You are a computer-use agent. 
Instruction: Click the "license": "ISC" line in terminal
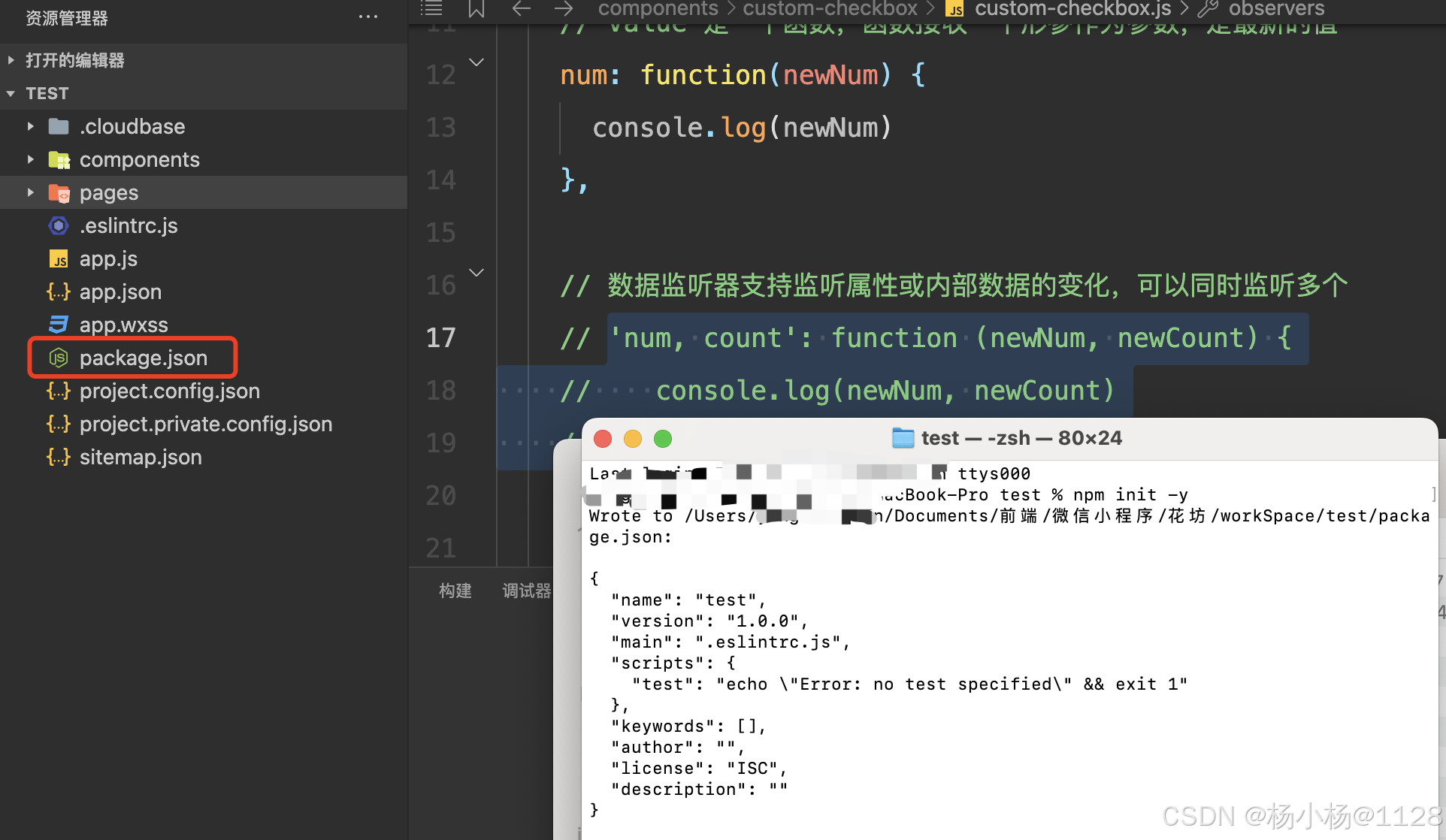tap(699, 768)
